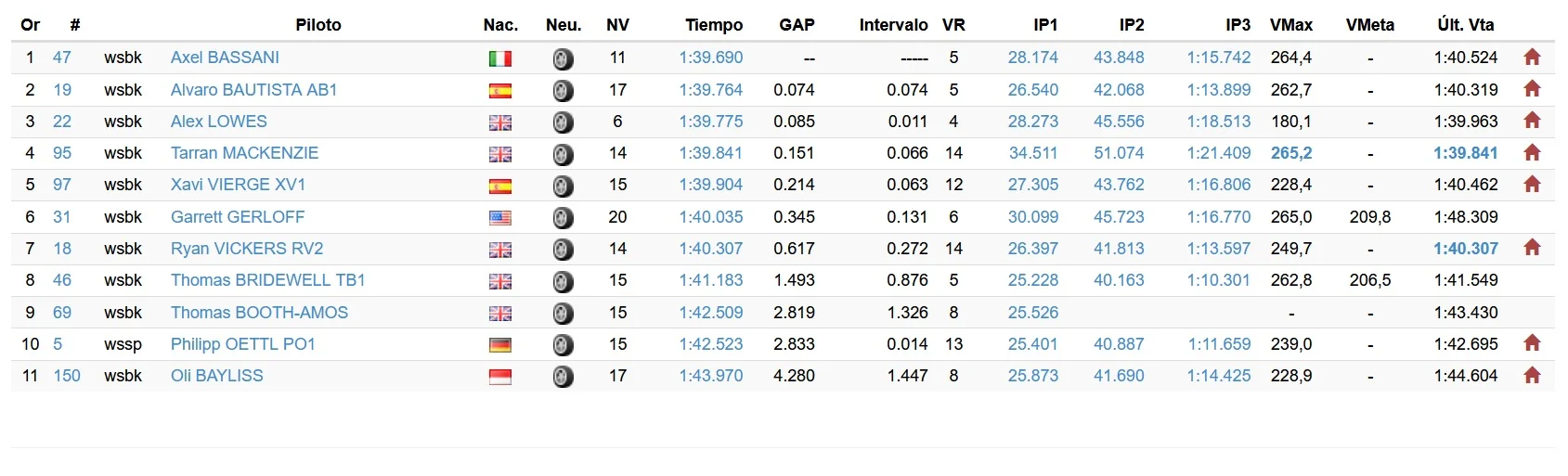Click the tyre icon in Thomas Bridewell's row
This screenshot has height=476, width=1568.
point(563,281)
